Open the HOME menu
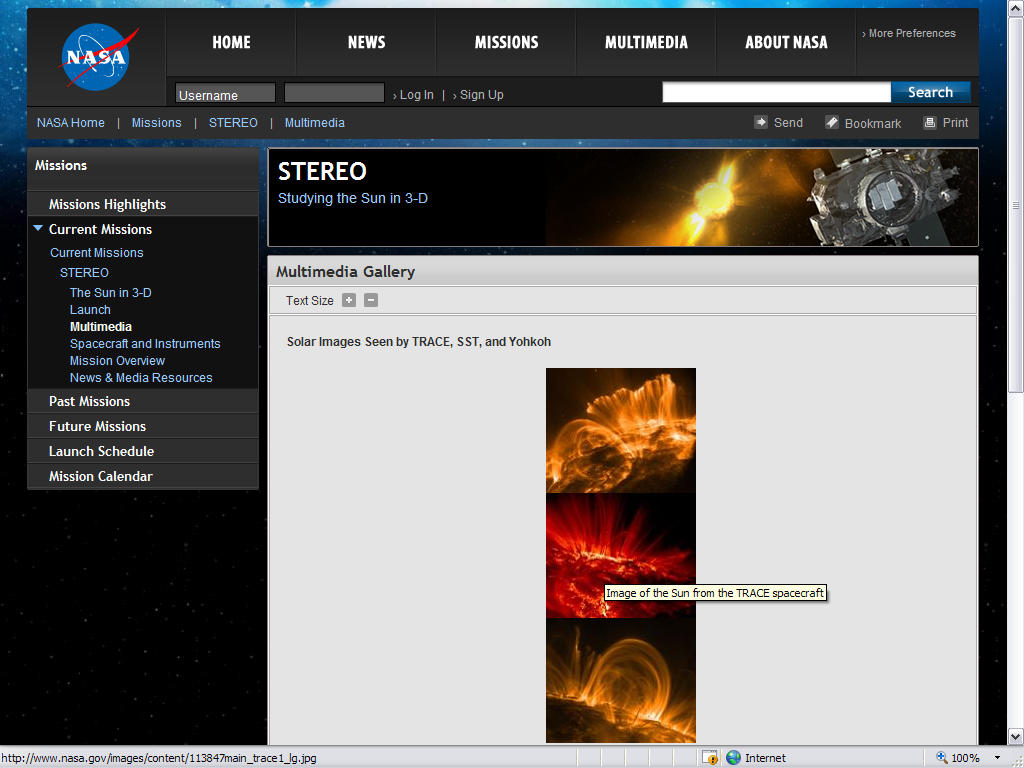The width and height of the screenshot is (1024, 768). tap(231, 42)
